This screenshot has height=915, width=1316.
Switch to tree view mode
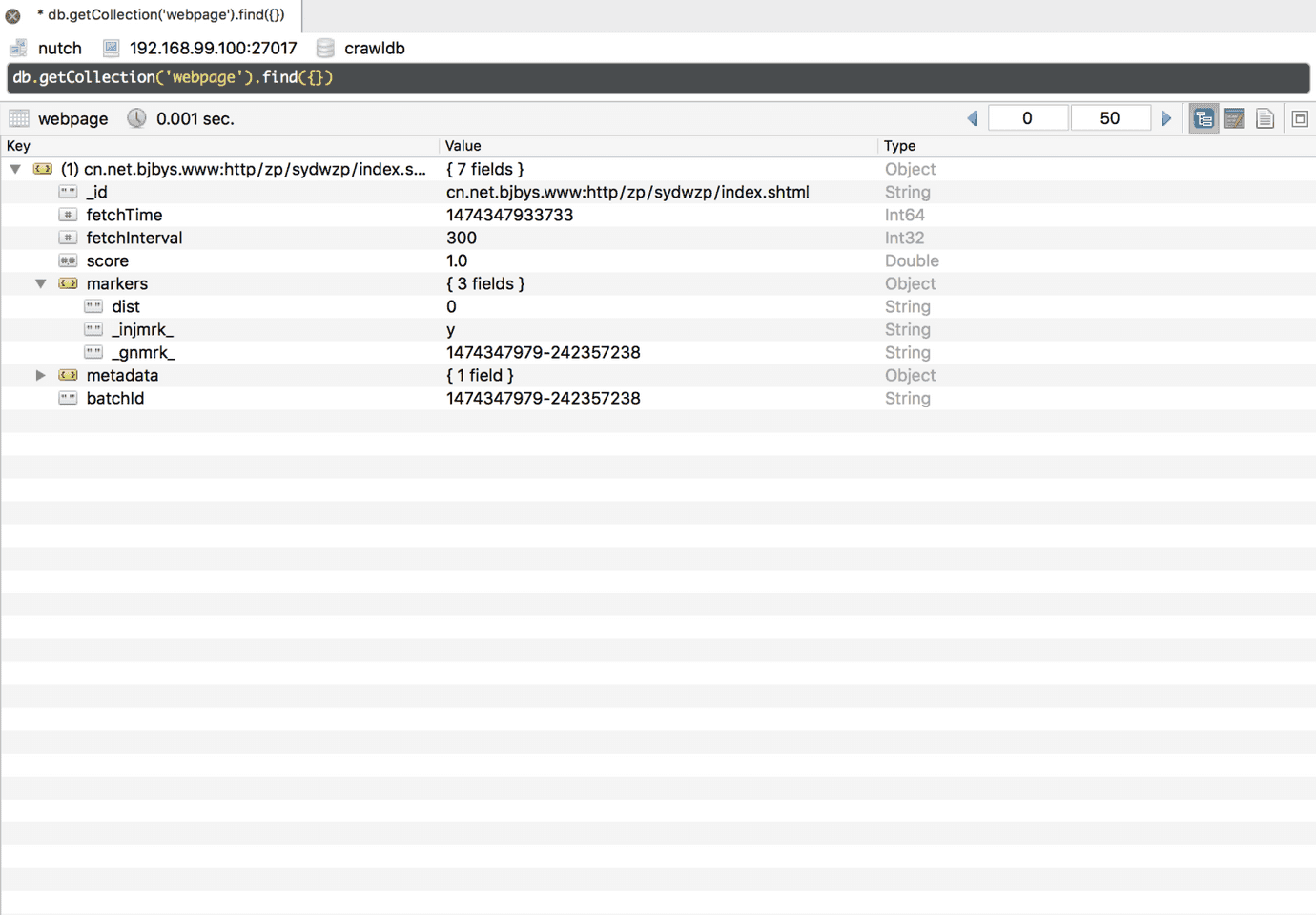point(1203,119)
